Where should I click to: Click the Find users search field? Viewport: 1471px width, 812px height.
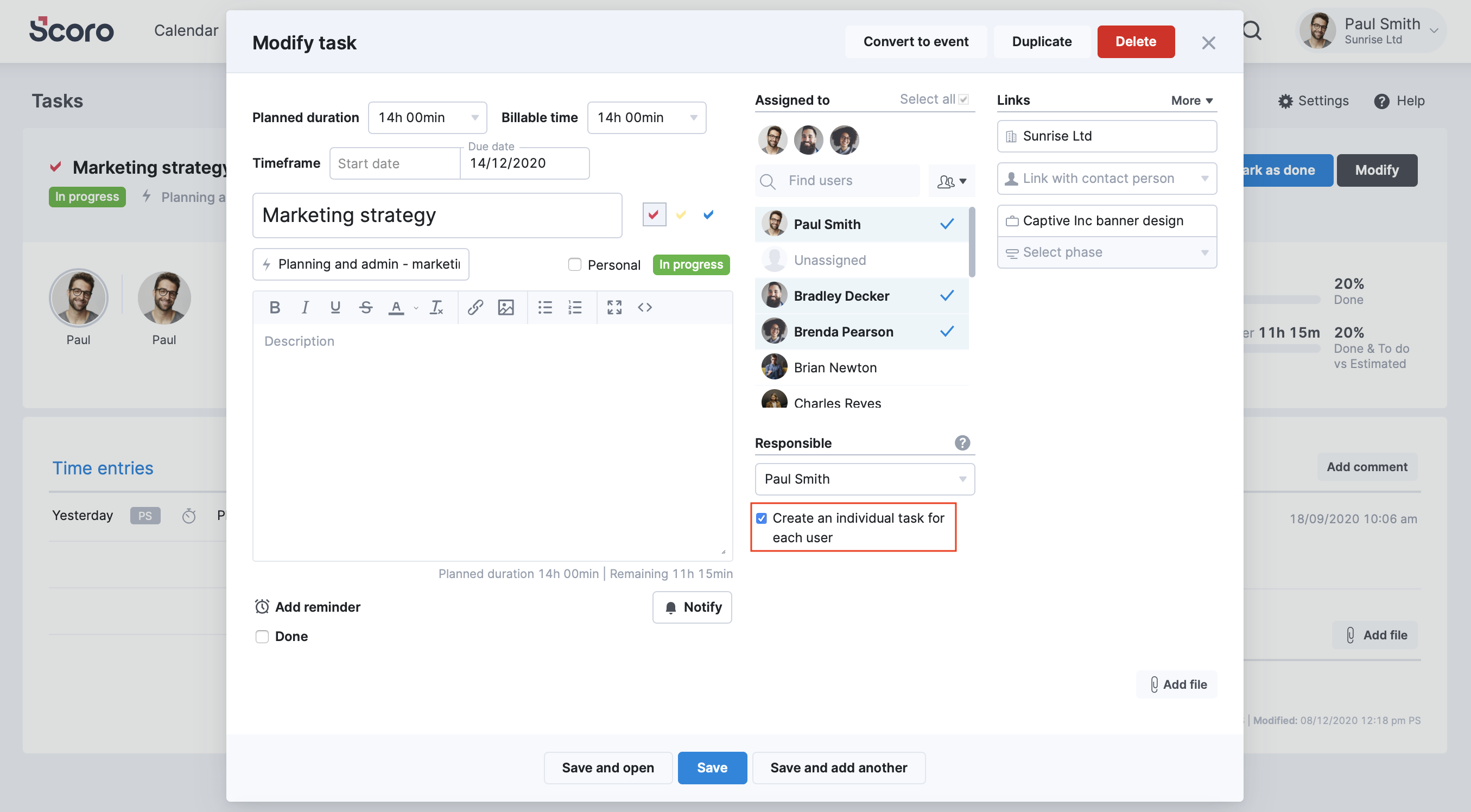pyautogui.click(x=837, y=181)
